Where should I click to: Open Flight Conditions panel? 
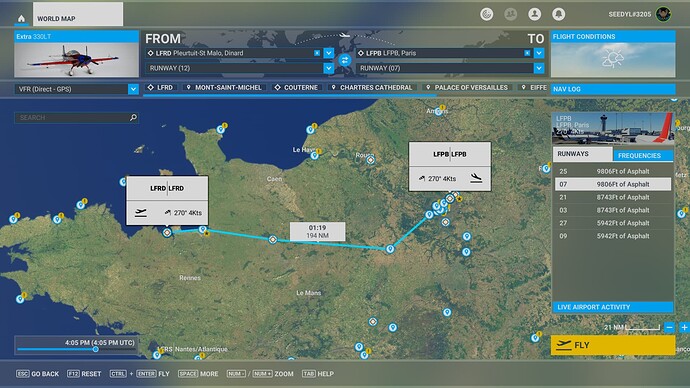point(613,54)
